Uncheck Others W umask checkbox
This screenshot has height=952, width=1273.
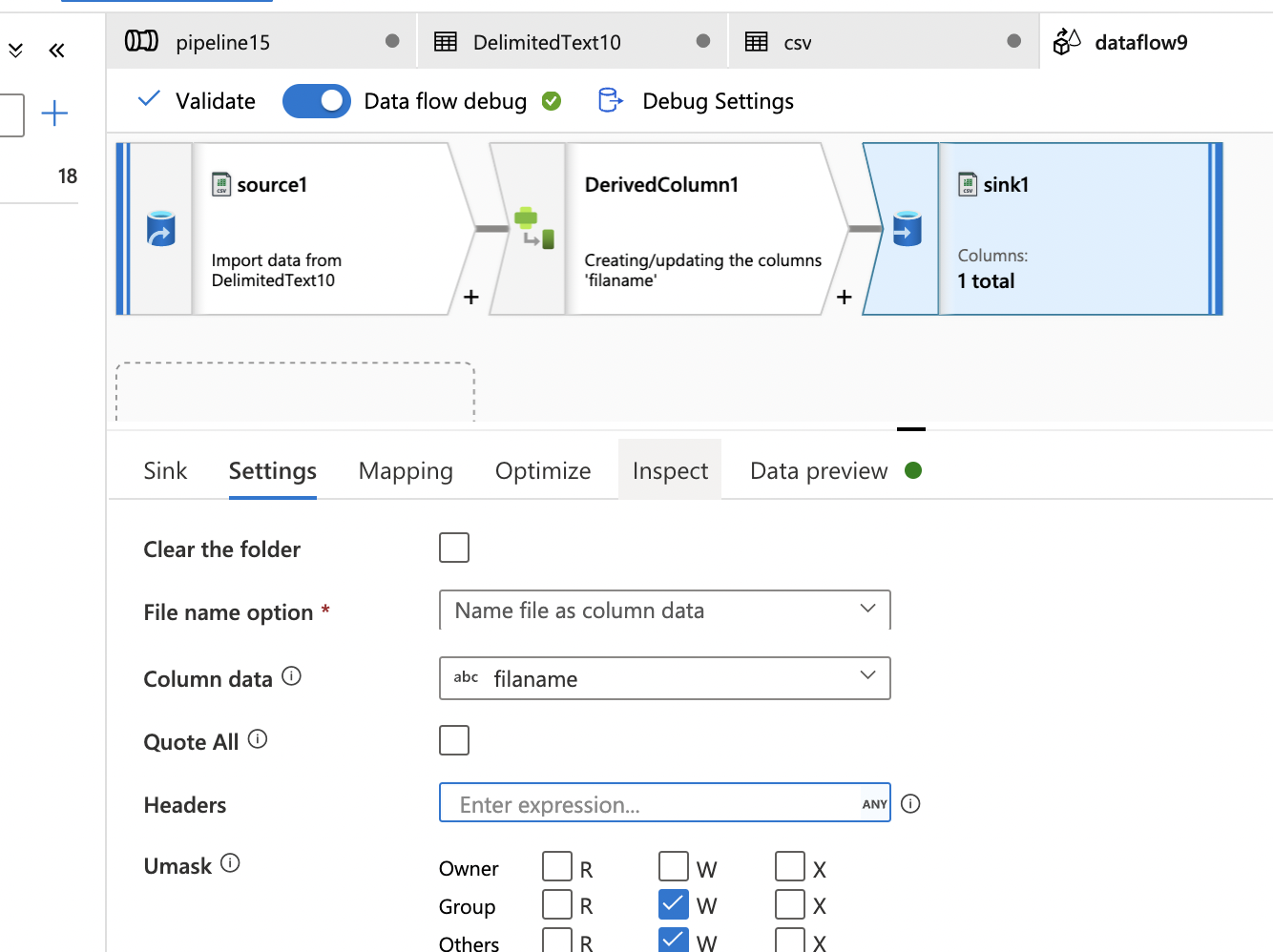tap(674, 940)
